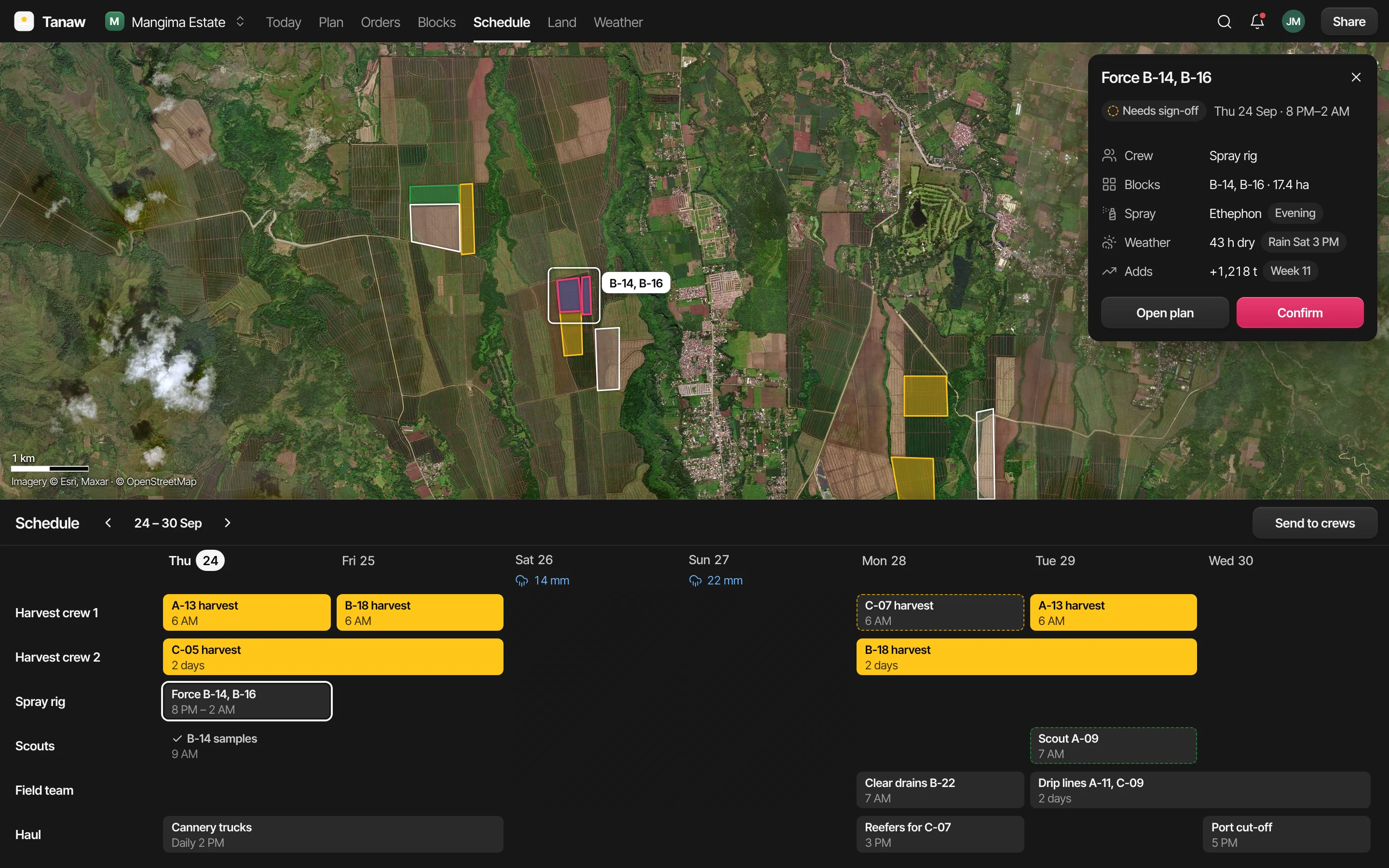Image resolution: width=1389 pixels, height=868 pixels.
Task: Click the Spray bottle icon in panel
Action: pyautogui.click(x=1109, y=214)
